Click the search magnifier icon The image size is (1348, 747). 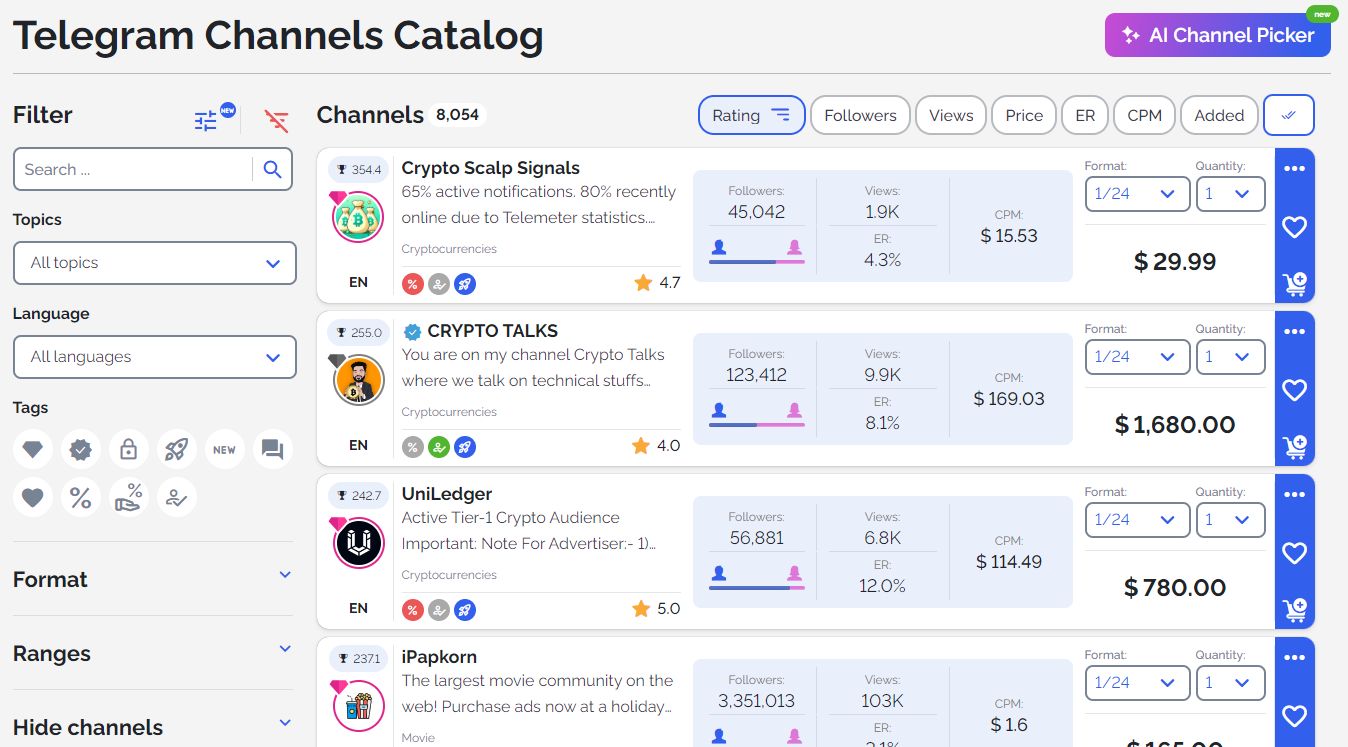click(272, 170)
